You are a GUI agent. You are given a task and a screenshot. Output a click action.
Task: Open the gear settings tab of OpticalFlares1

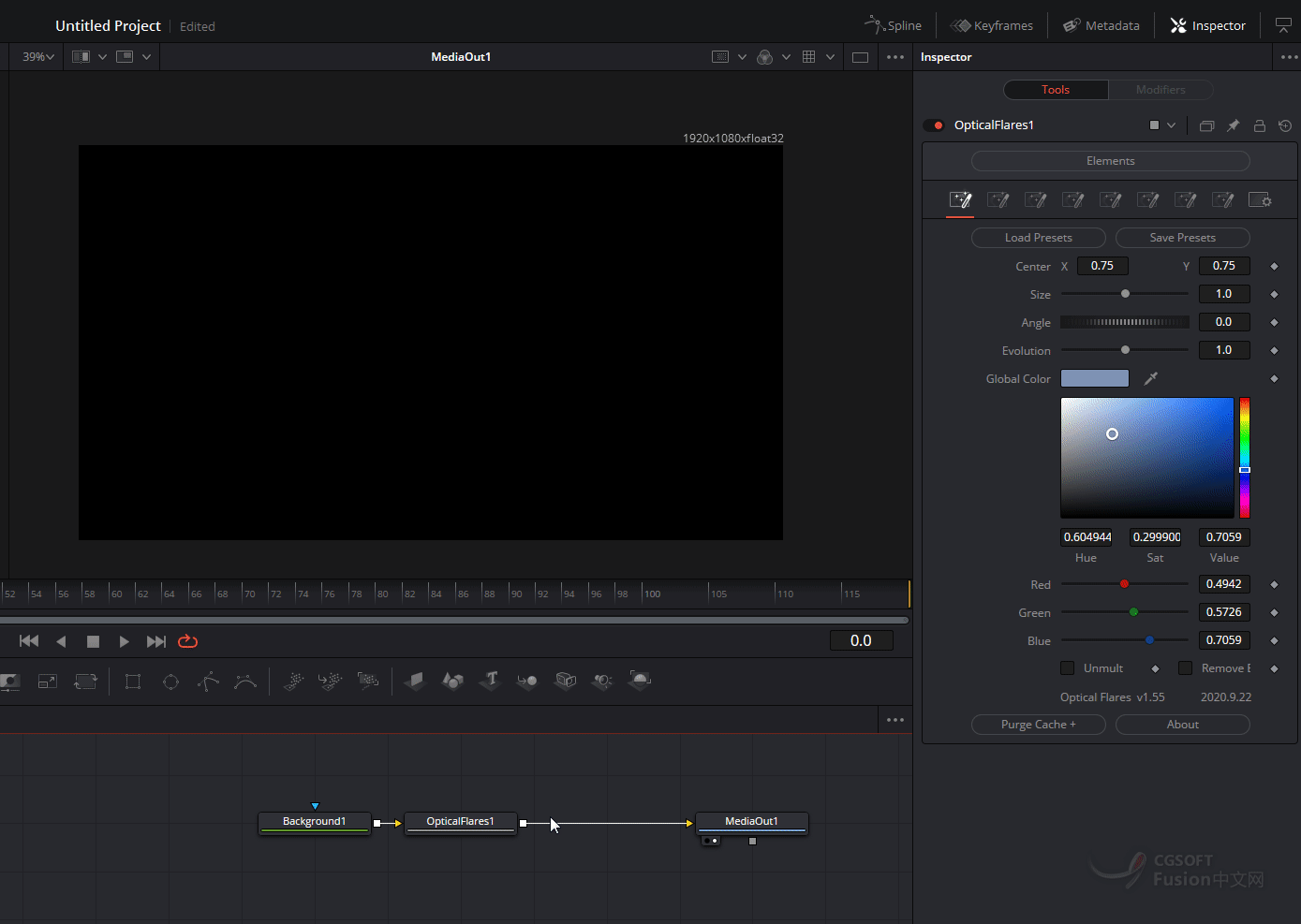coord(1260,200)
